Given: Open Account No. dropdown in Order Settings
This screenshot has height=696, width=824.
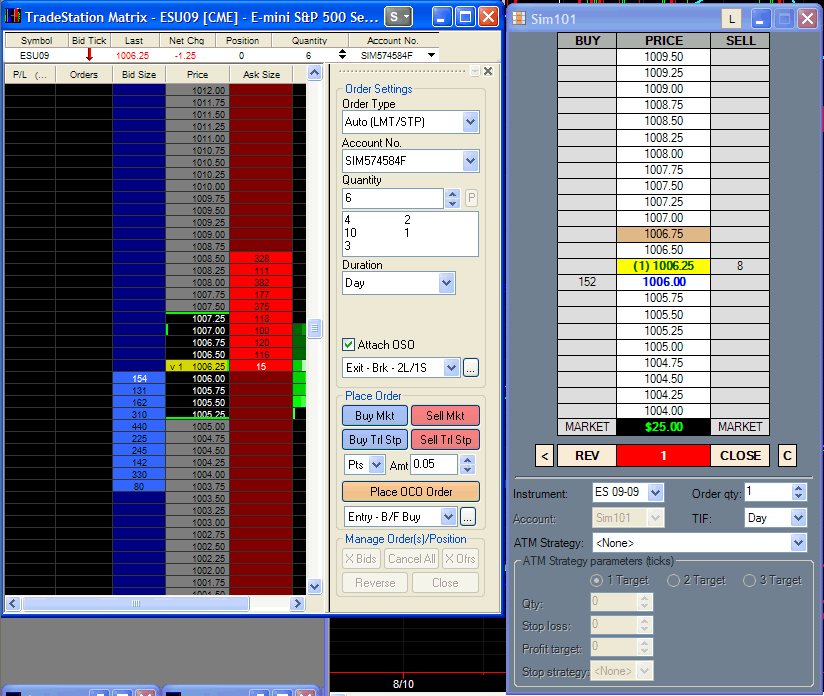Looking at the screenshot, I should [x=470, y=161].
